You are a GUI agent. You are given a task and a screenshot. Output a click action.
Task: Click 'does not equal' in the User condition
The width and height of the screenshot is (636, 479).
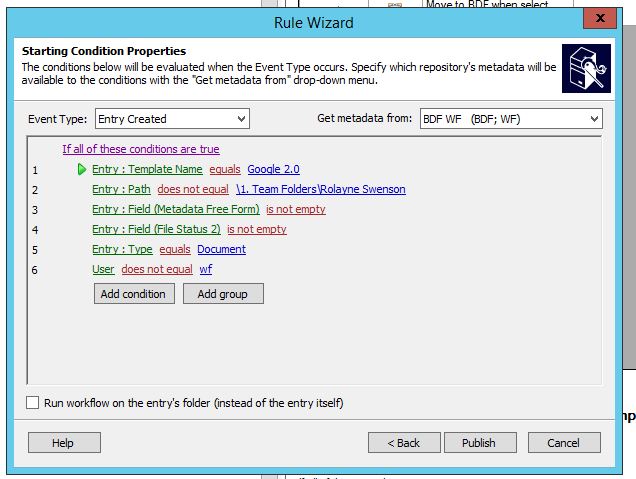click(157, 269)
